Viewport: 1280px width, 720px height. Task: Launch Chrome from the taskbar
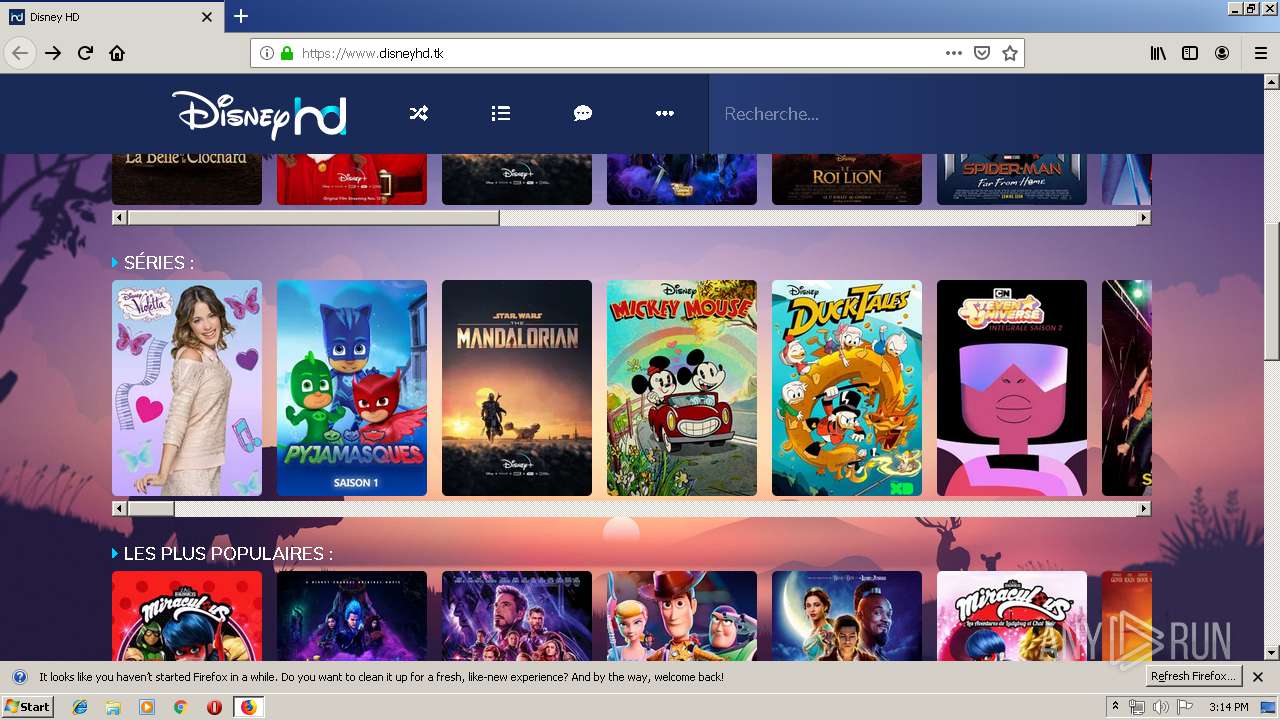[180, 707]
